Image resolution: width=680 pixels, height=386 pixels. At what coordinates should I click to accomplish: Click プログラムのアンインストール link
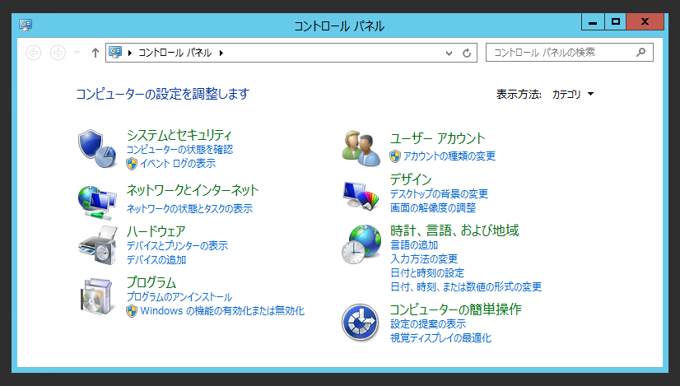click(x=179, y=297)
